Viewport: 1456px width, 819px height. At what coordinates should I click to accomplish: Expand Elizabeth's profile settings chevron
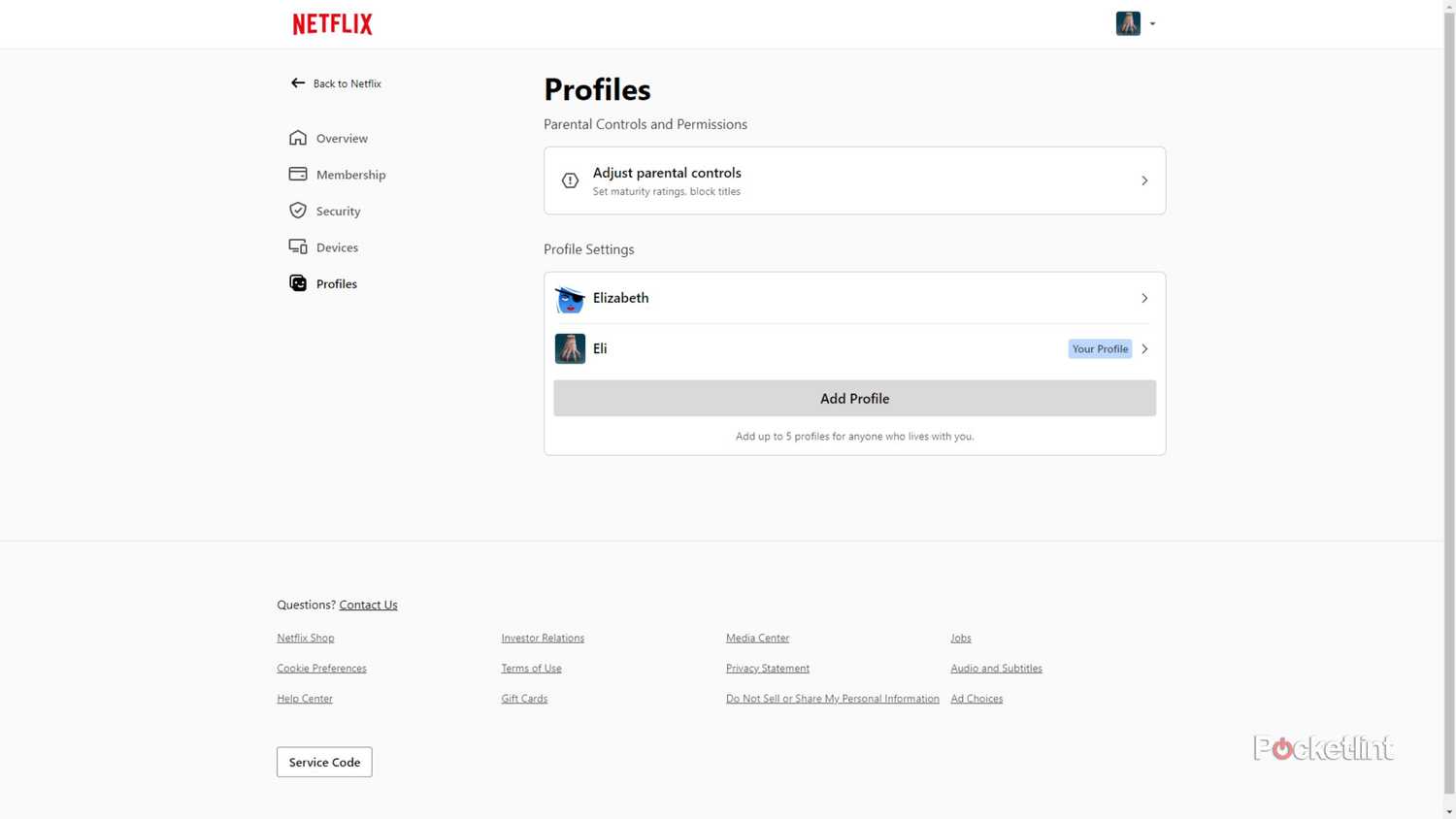pyautogui.click(x=1144, y=298)
